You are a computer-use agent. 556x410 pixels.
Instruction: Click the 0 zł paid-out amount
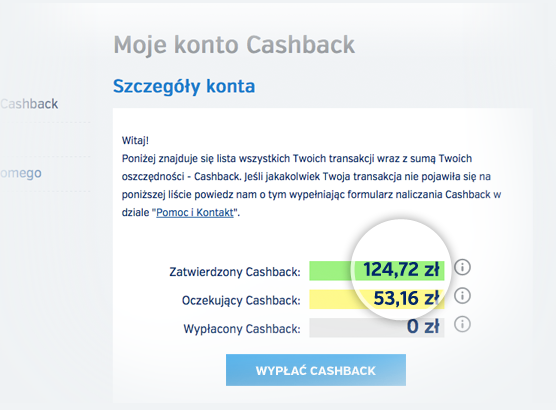coord(423,327)
